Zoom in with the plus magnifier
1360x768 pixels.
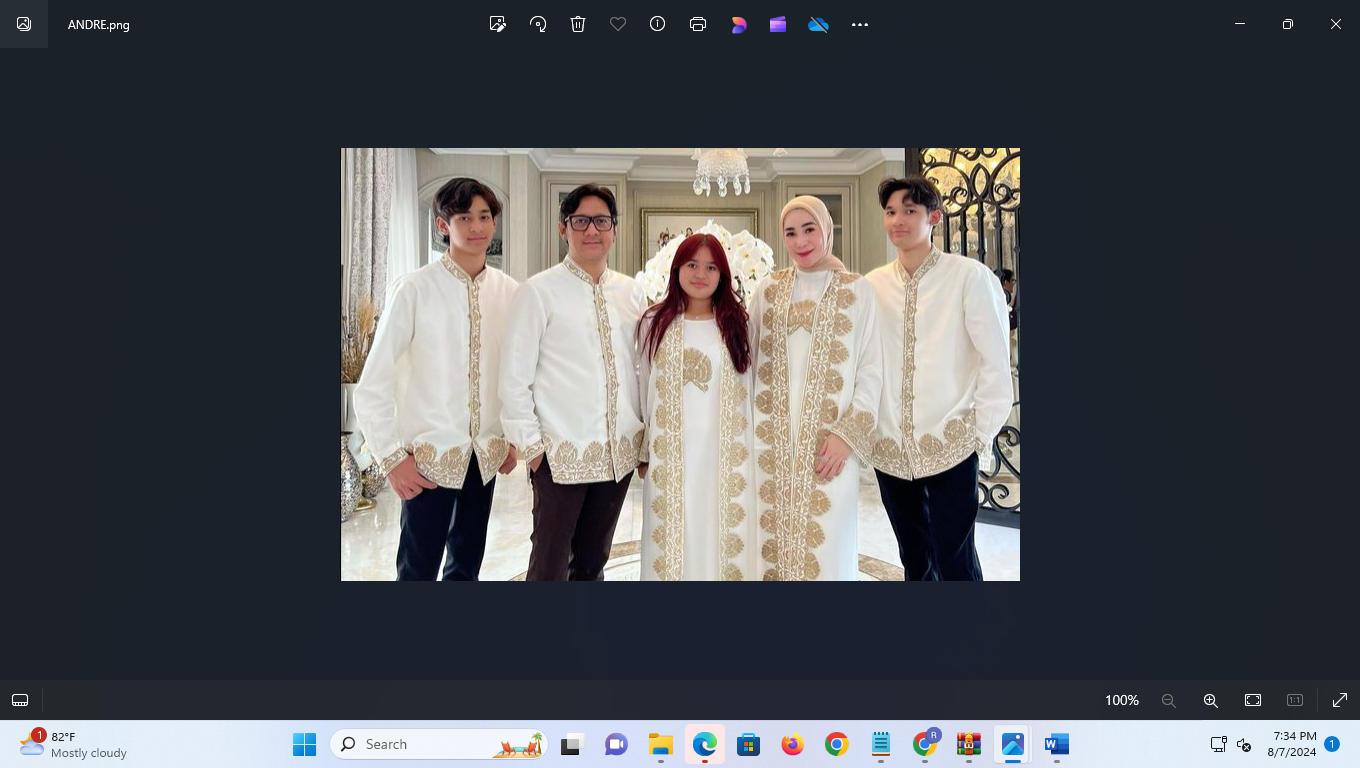point(1211,700)
